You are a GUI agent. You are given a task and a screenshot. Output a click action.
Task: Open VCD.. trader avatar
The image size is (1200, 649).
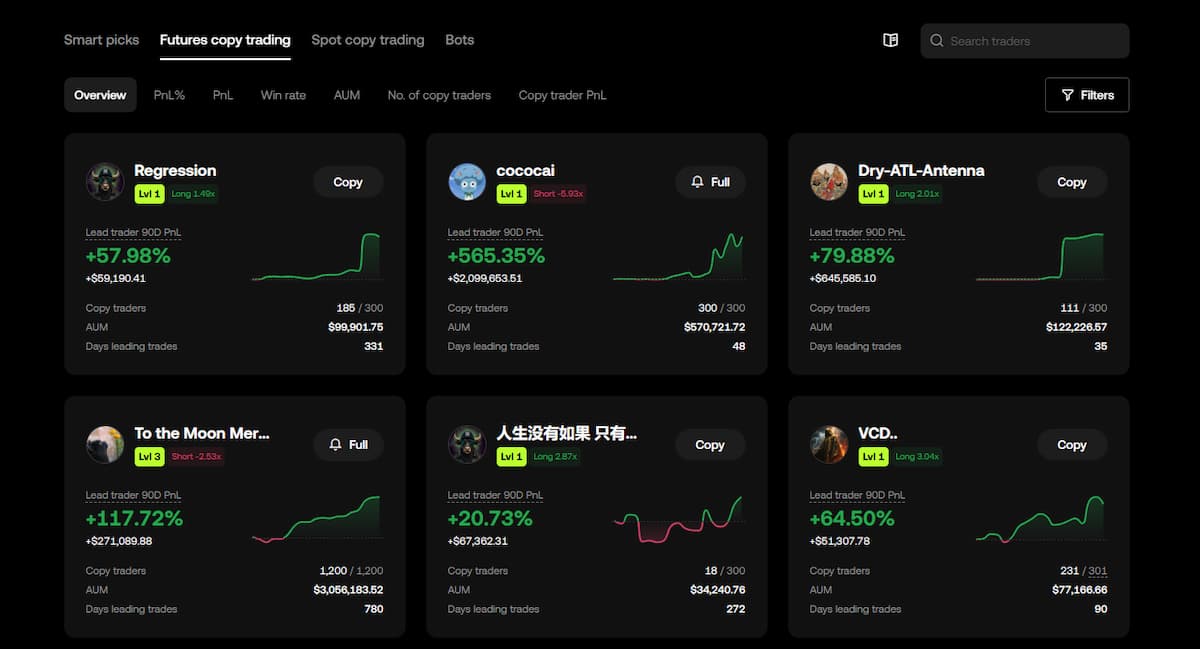829,444
